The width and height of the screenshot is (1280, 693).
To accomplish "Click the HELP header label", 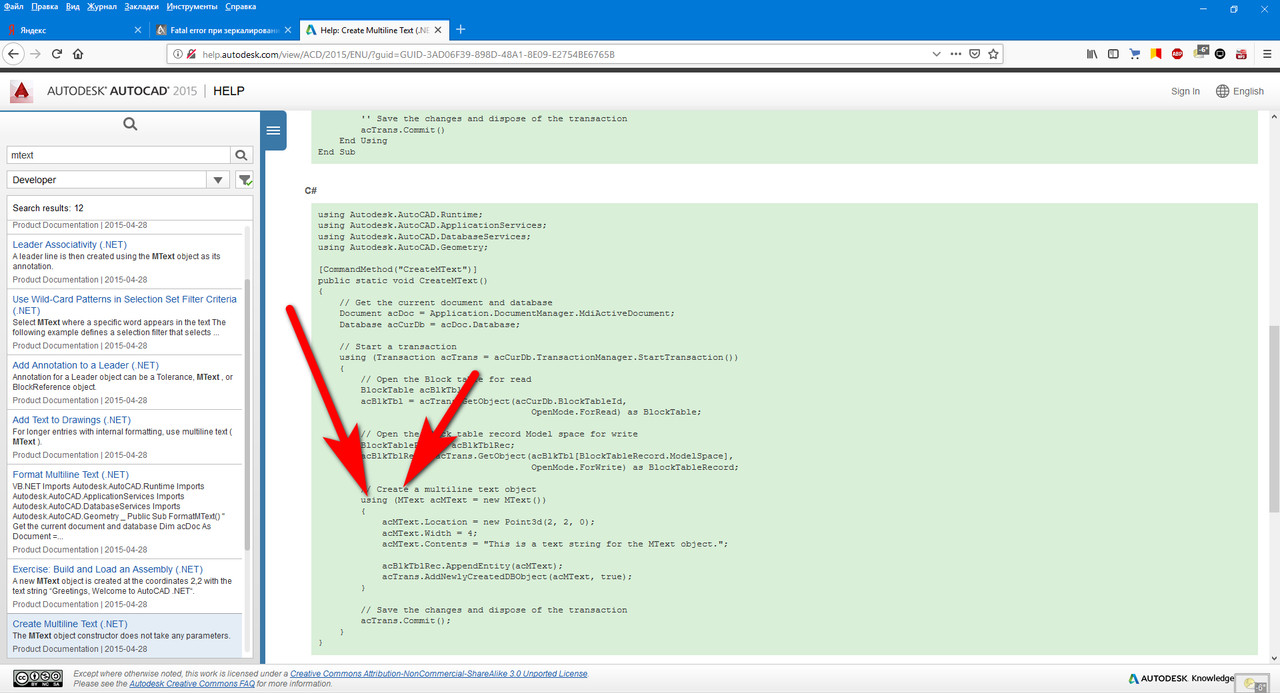I will (229, 91).
